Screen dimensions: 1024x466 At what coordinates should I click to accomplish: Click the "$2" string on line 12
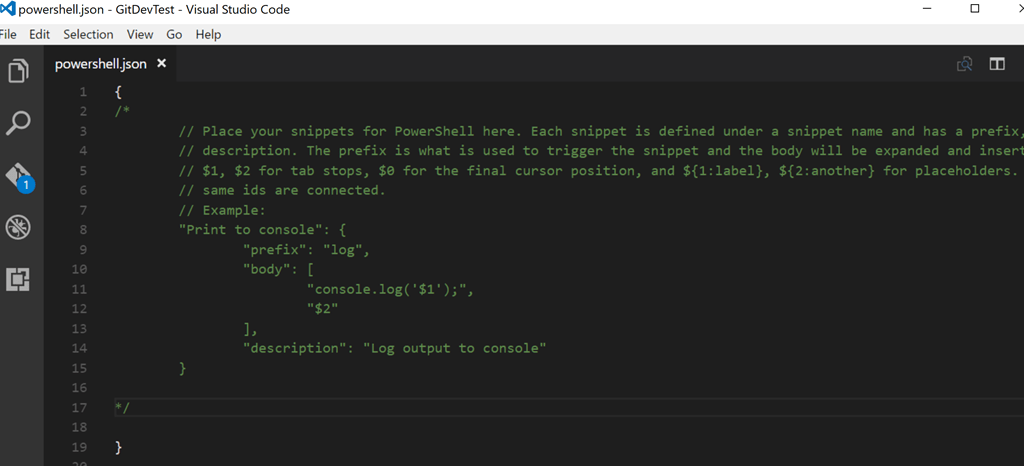click(x=323, y=309)
